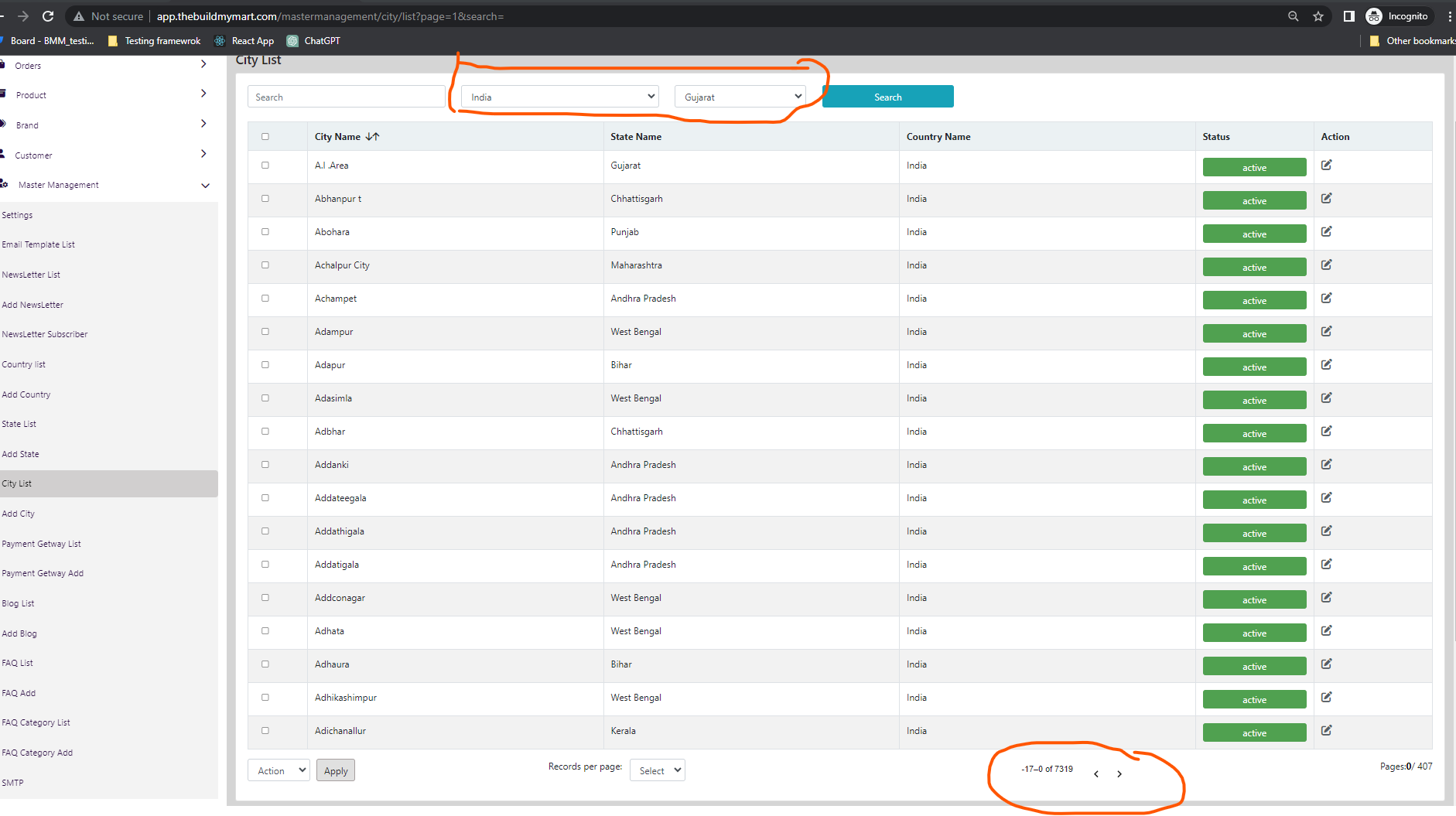
Task: Edit the Adichanallur city row
Action: tap(1326, 730)
